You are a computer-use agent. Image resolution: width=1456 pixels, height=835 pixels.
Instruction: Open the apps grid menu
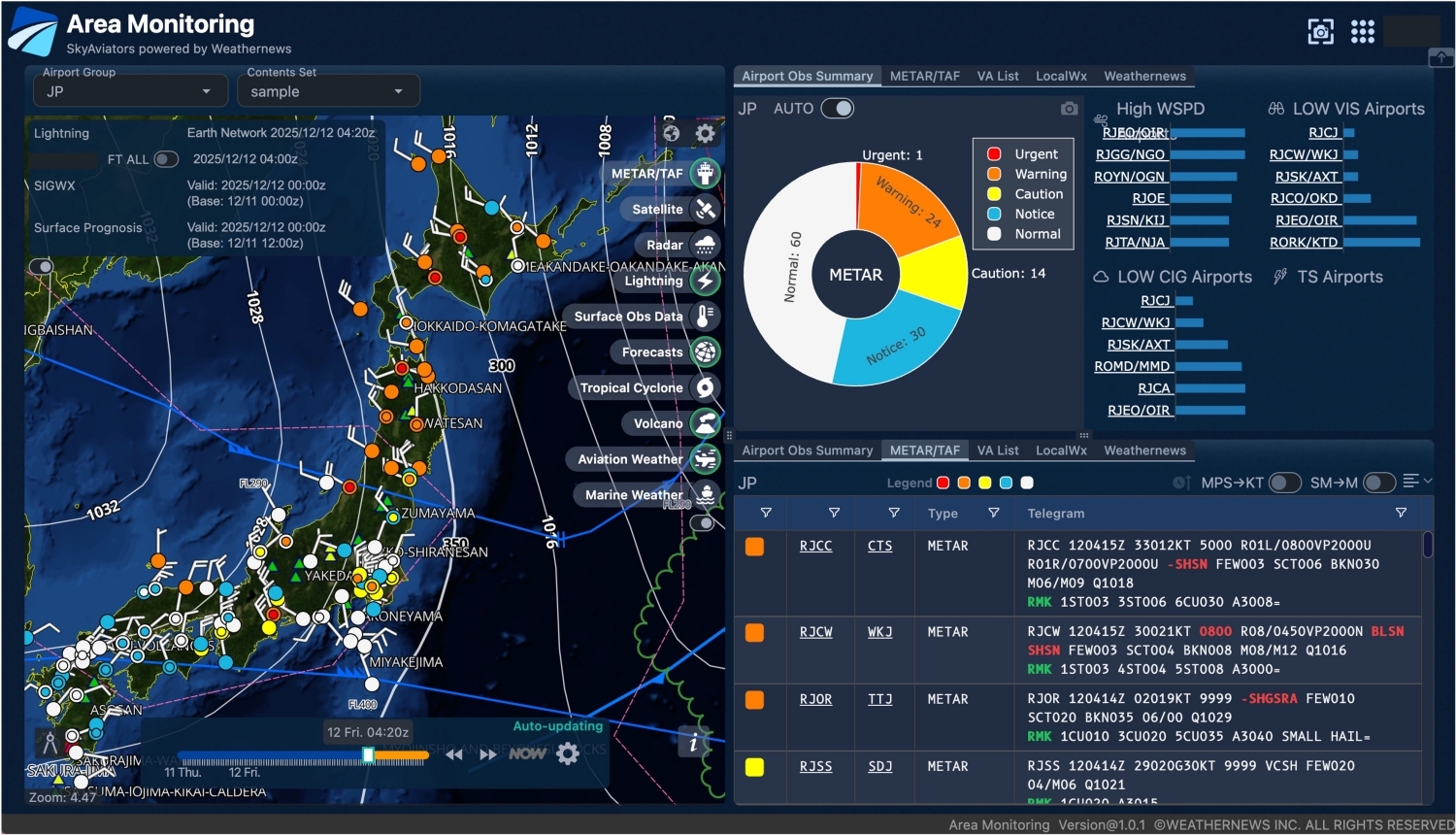point(1363,32)
